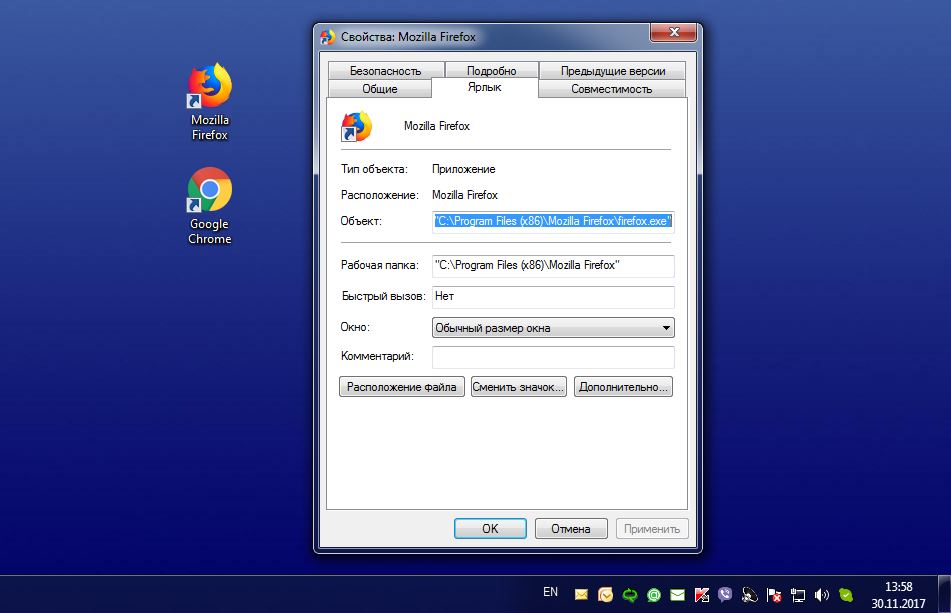Select the Ярлык tab
The image size is (951, 613).
click(485, 87)
